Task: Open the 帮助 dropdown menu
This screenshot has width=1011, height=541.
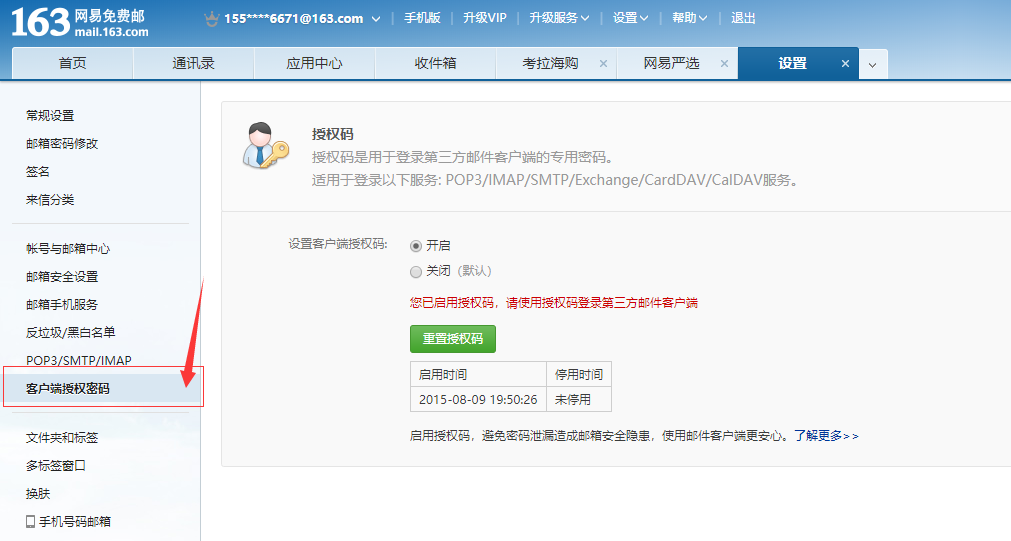Action: click(689, 18)
